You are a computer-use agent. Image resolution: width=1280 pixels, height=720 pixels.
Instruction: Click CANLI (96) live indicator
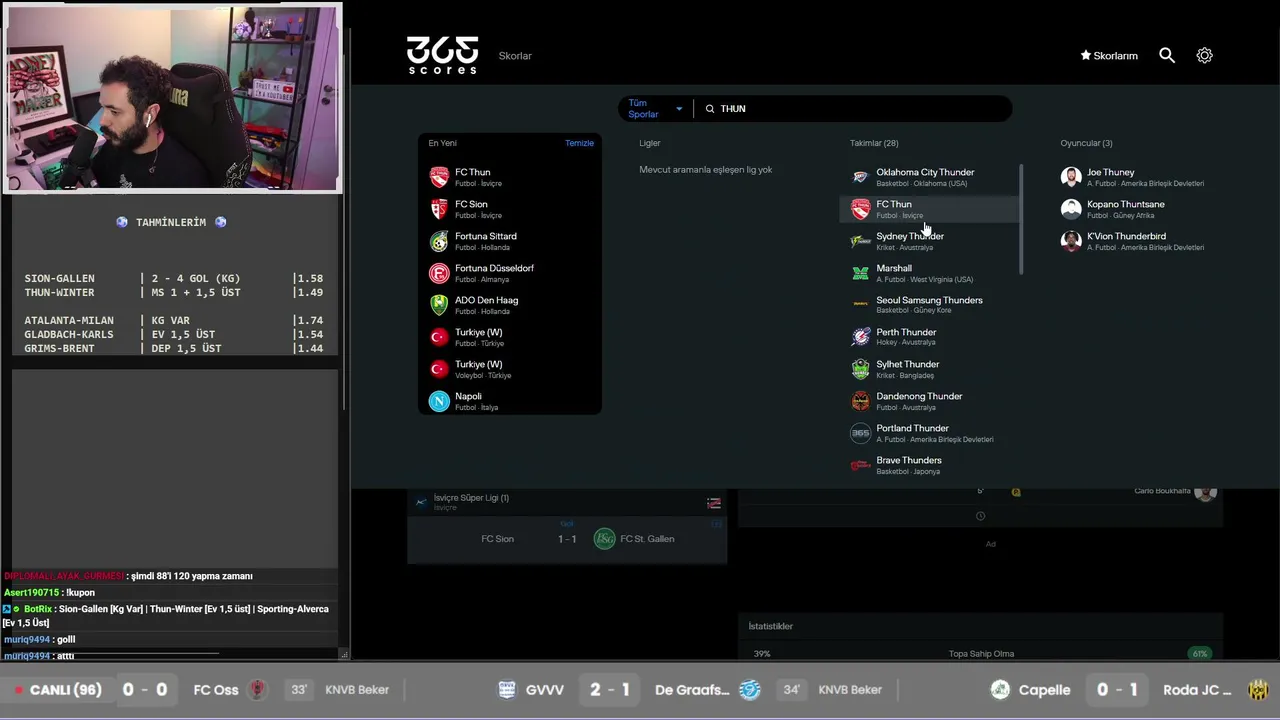(x=58, y=690)
